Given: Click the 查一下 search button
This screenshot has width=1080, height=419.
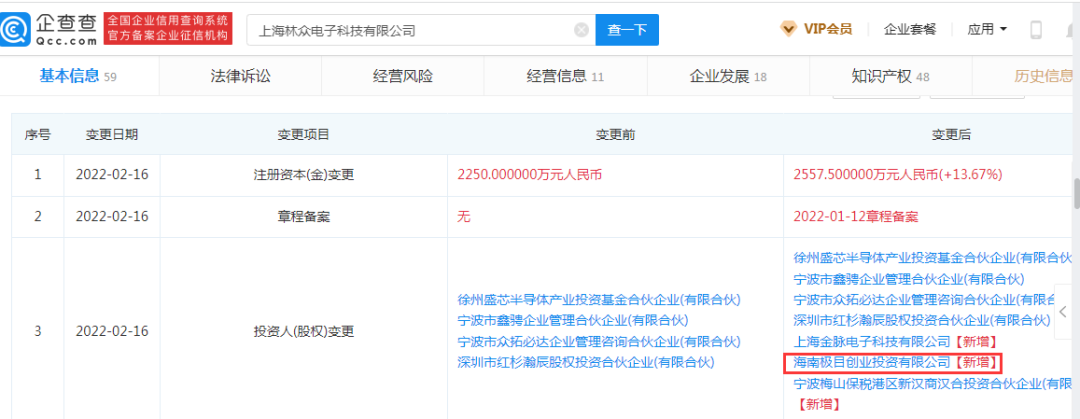Looking at the screenshot, I should (627, 30).
